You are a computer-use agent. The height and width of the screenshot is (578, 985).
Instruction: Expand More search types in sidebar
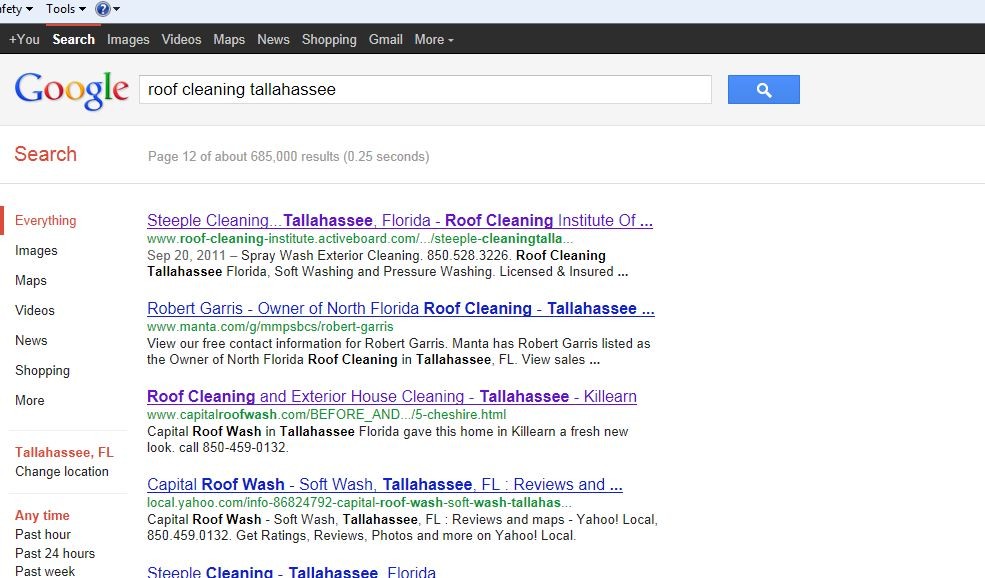pos(30,401)
